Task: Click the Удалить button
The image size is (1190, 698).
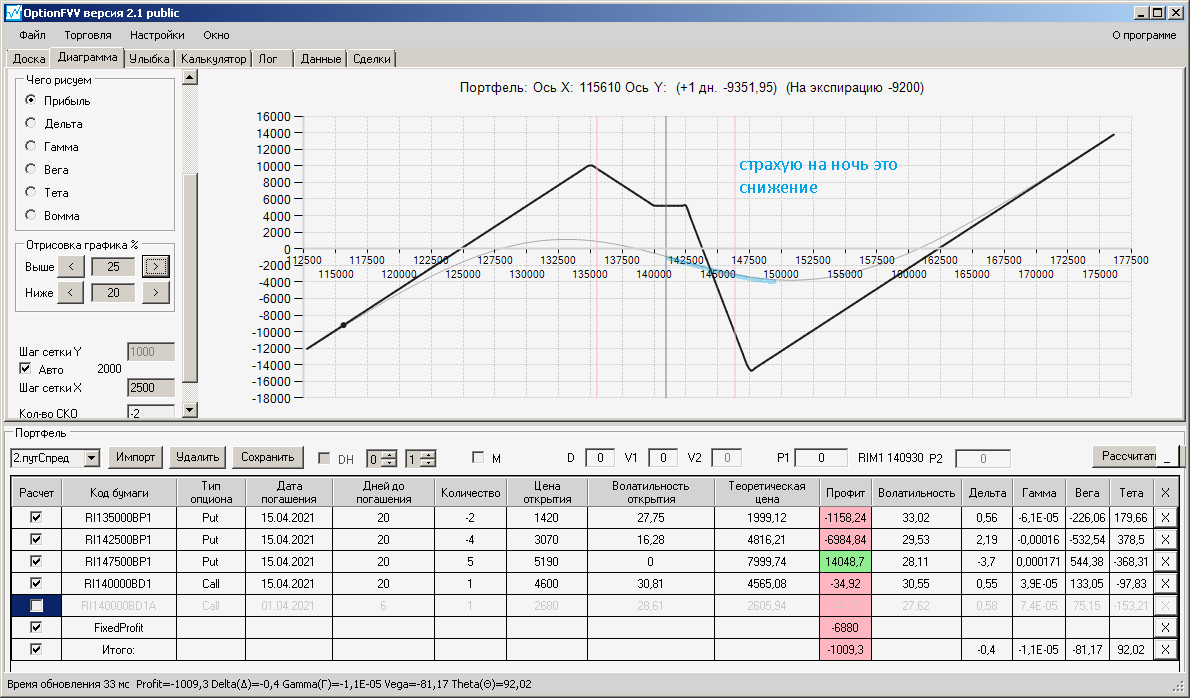Action: tap(197, 457)
